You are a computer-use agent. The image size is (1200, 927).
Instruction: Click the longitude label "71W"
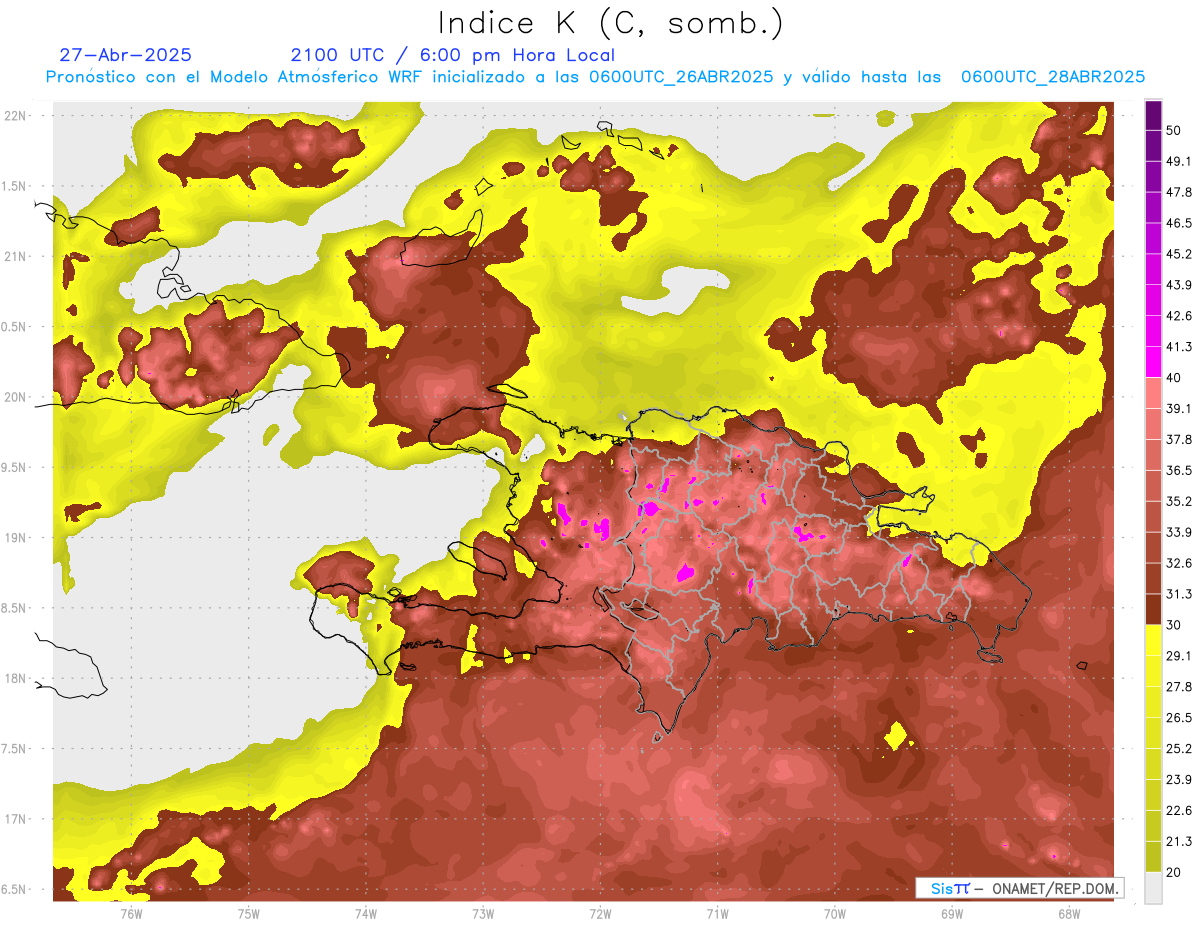coord(717,913)
